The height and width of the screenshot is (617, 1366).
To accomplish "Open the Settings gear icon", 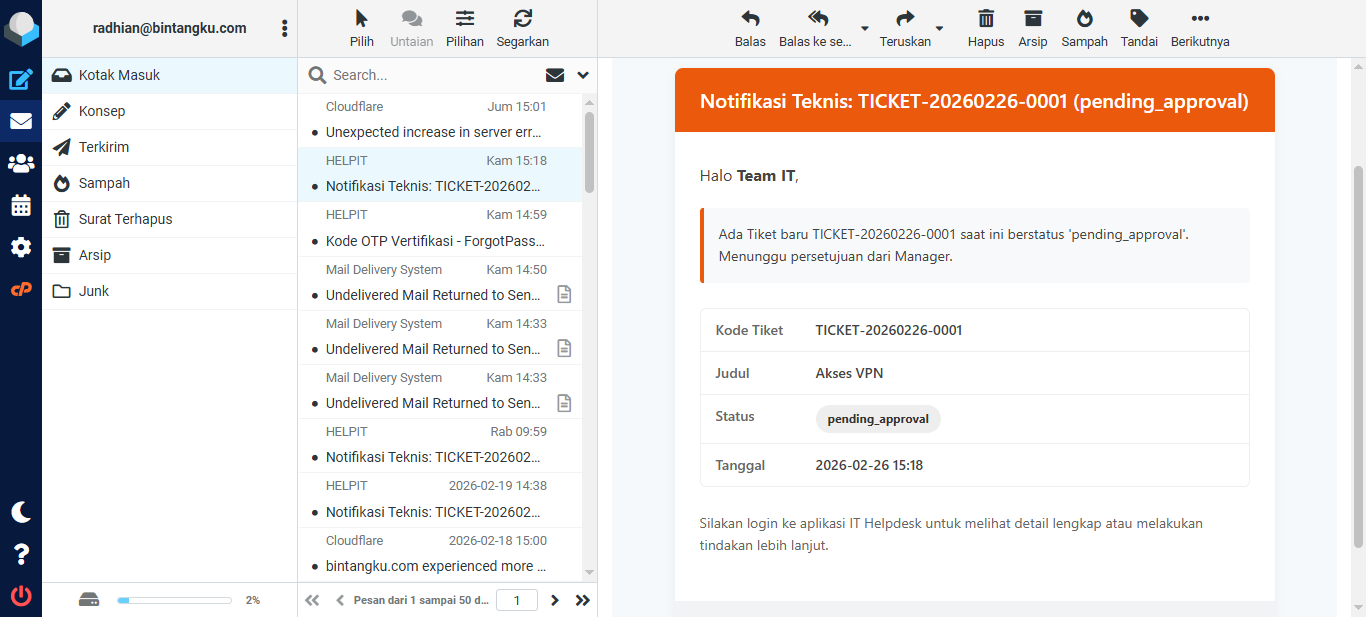I will tap(18, 247).
